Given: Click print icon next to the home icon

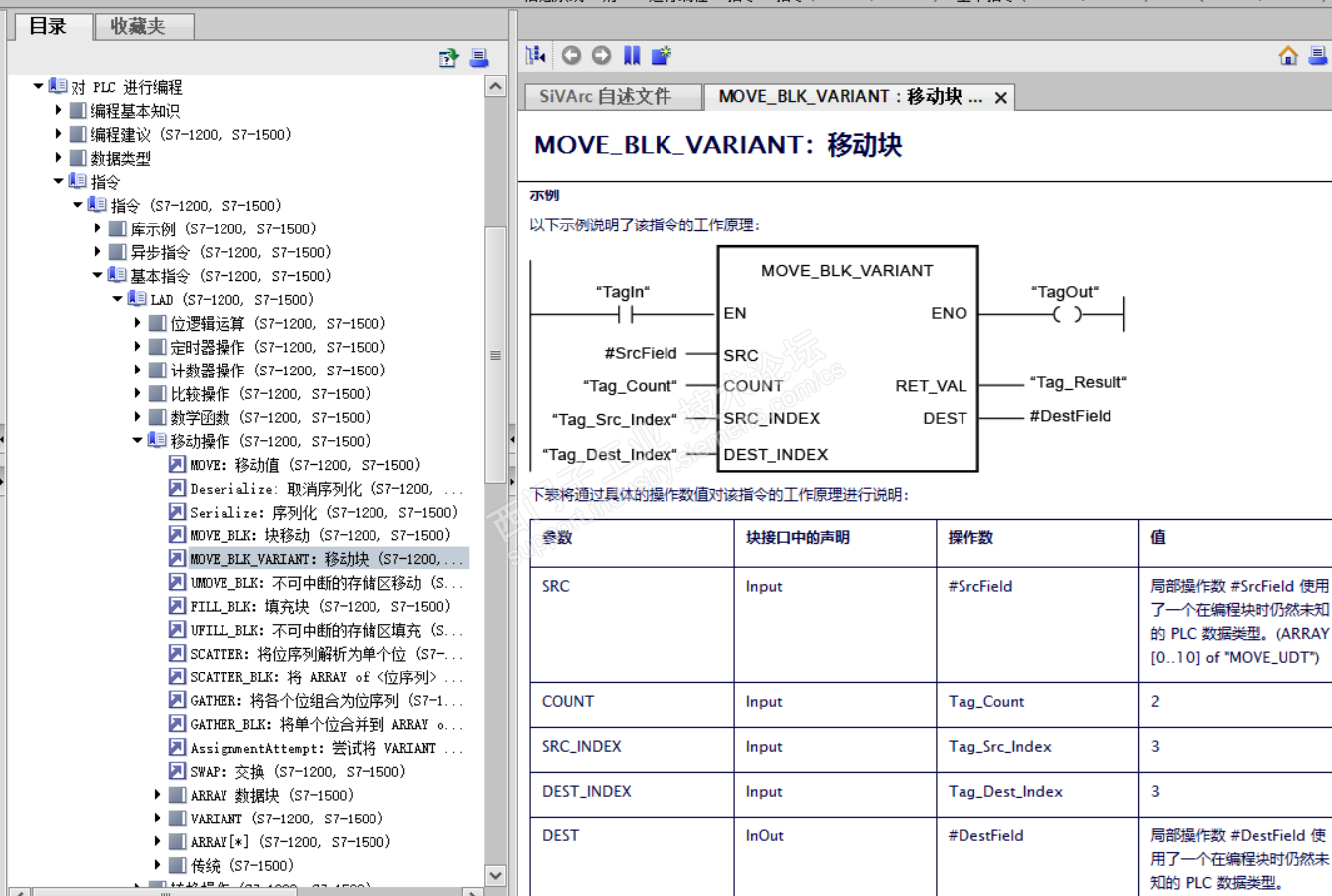Looking at the screenshot, I should [x=1319, y=56].
